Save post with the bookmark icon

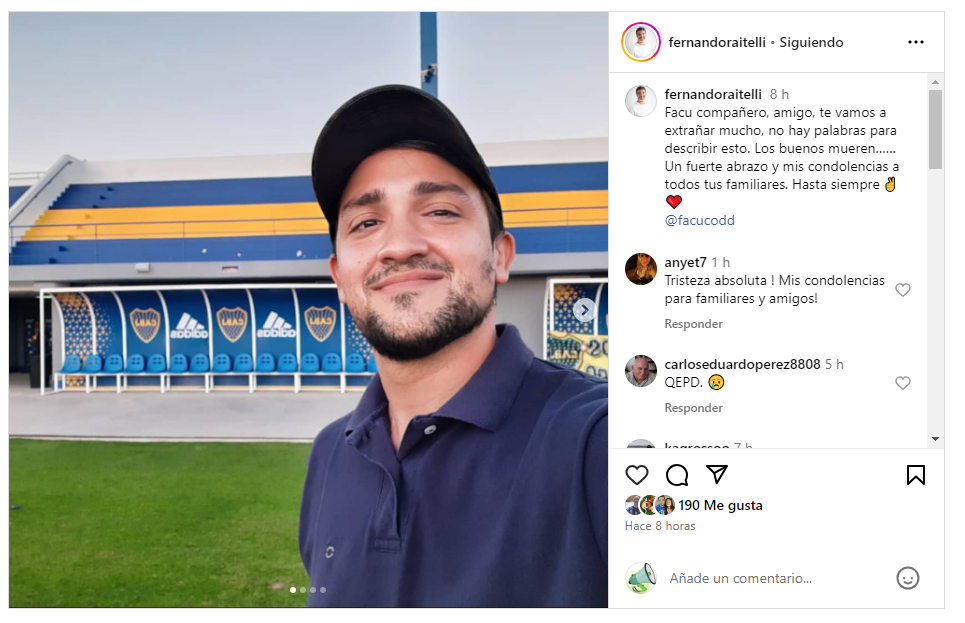[x=915, y=475]
